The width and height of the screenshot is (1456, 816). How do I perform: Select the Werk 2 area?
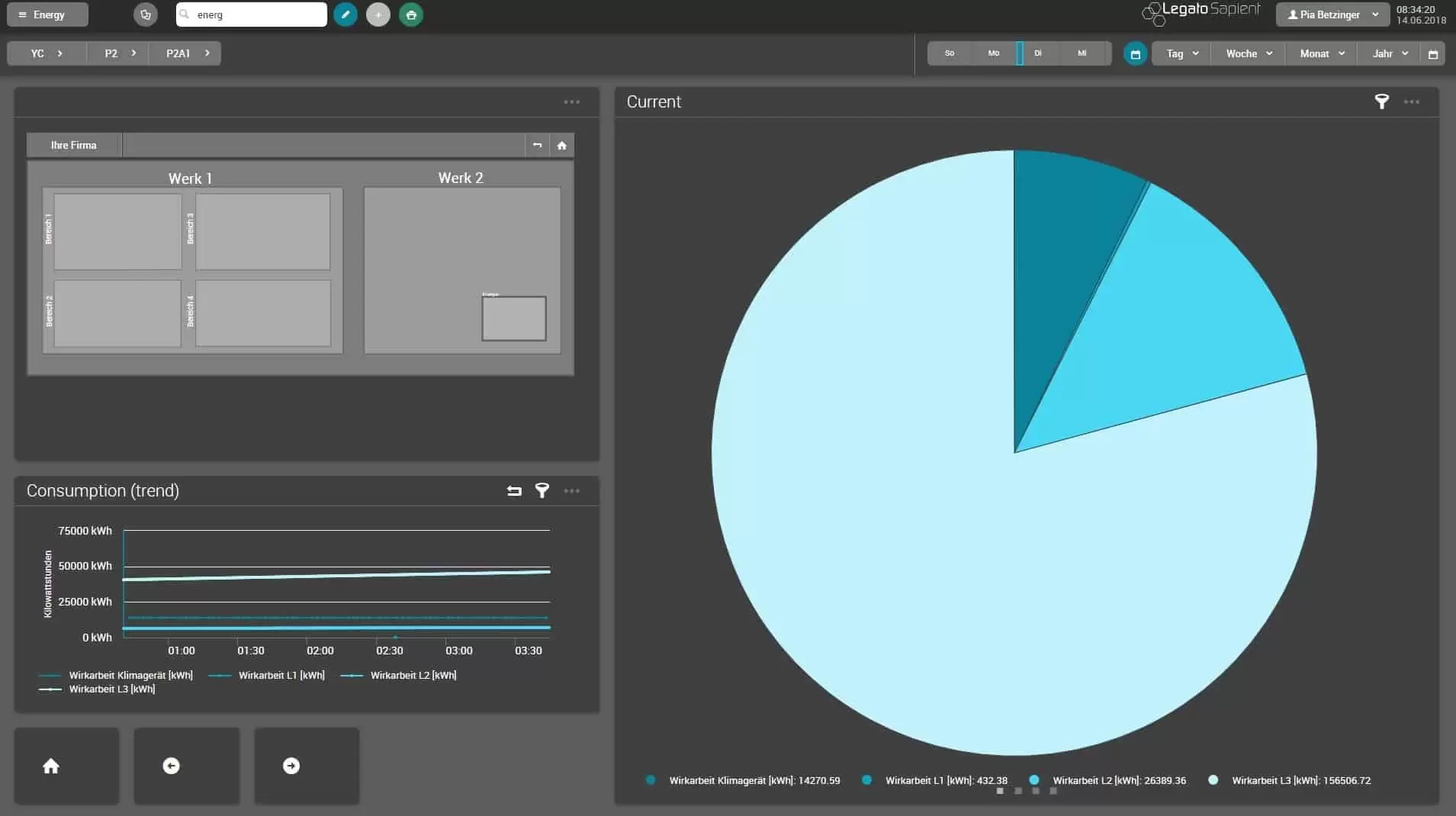coord(462,271)
